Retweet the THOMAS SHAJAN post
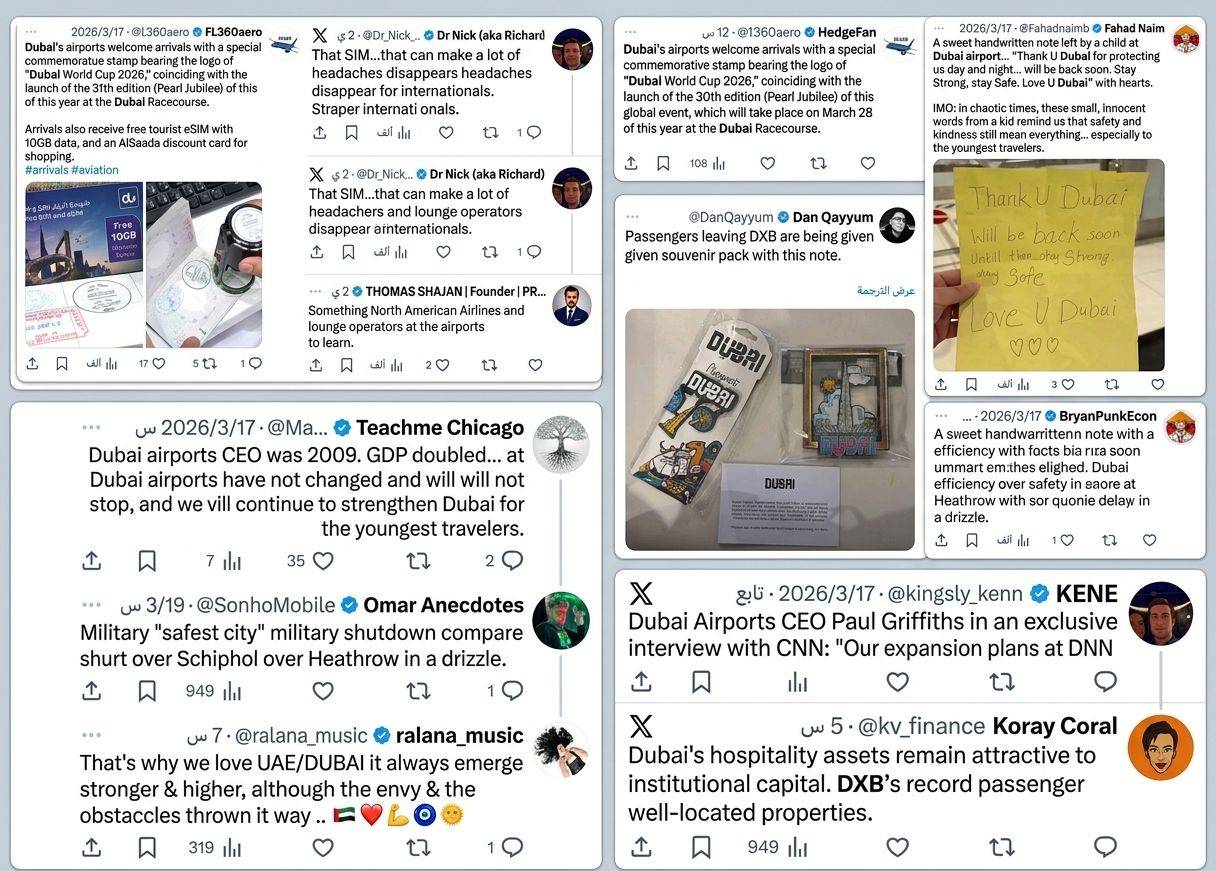Image resolution: width=1216 pixels, height=871 pixels. coord(489,365)
